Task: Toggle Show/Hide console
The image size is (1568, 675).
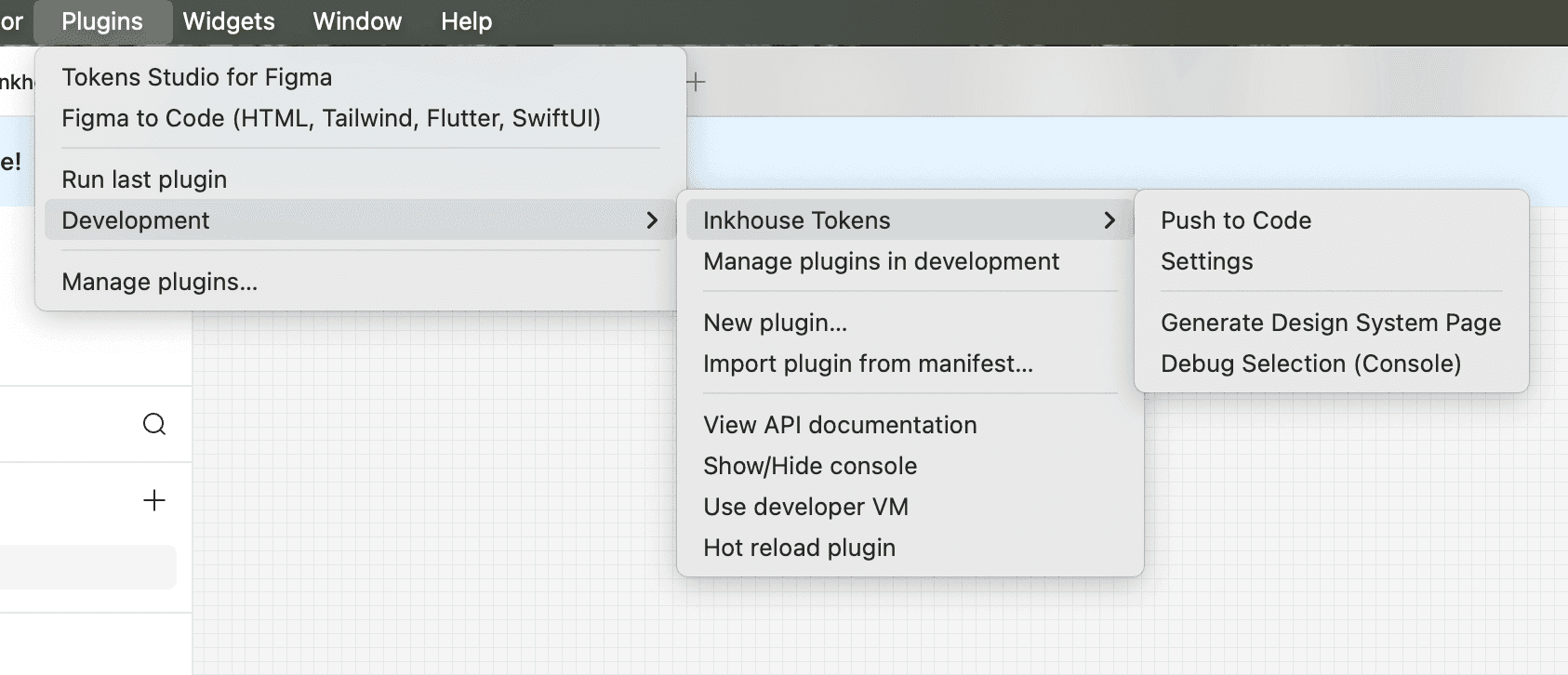Action: [910, 466]
